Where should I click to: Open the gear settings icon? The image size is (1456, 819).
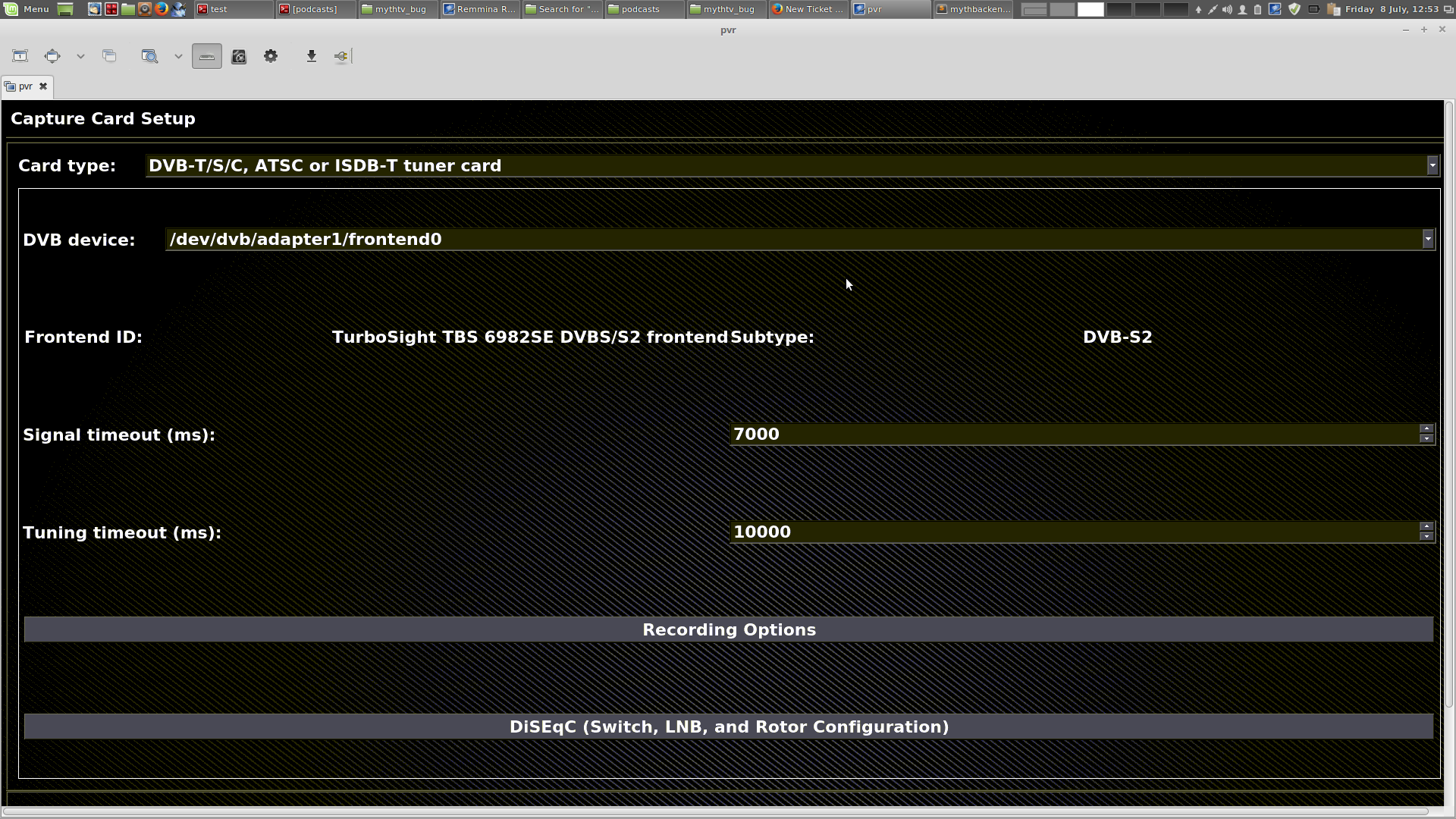pos(271,56)
